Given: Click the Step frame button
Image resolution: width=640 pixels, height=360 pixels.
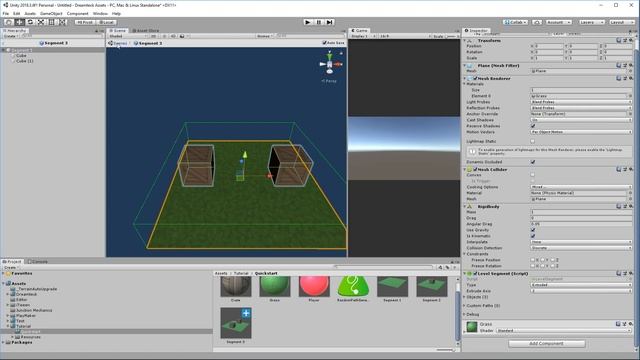Looking at the screenshot, I should [329, 22].
